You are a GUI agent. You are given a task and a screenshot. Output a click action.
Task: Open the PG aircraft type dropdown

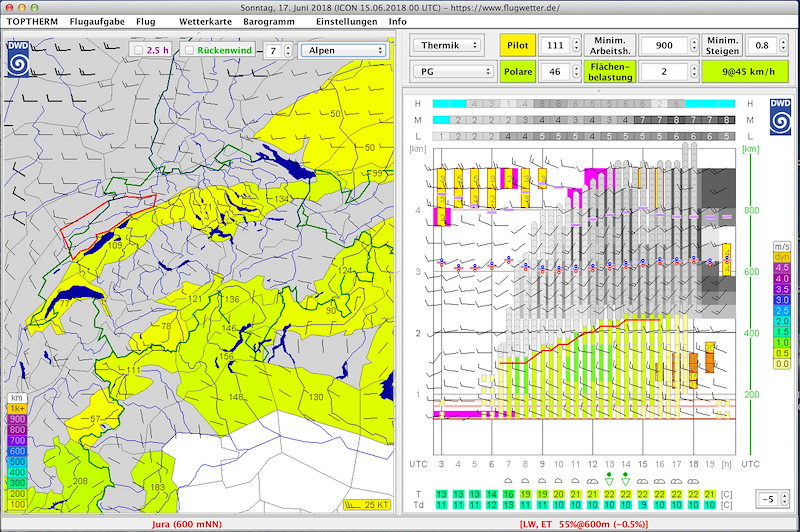coord(454,71)
